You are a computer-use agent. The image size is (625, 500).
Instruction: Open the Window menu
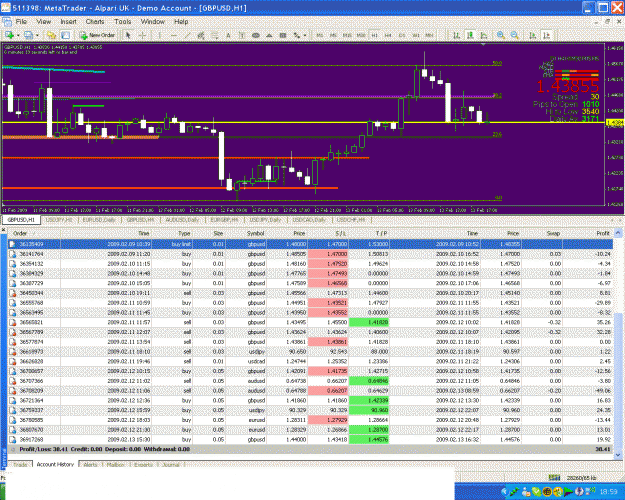pos(153,22)
